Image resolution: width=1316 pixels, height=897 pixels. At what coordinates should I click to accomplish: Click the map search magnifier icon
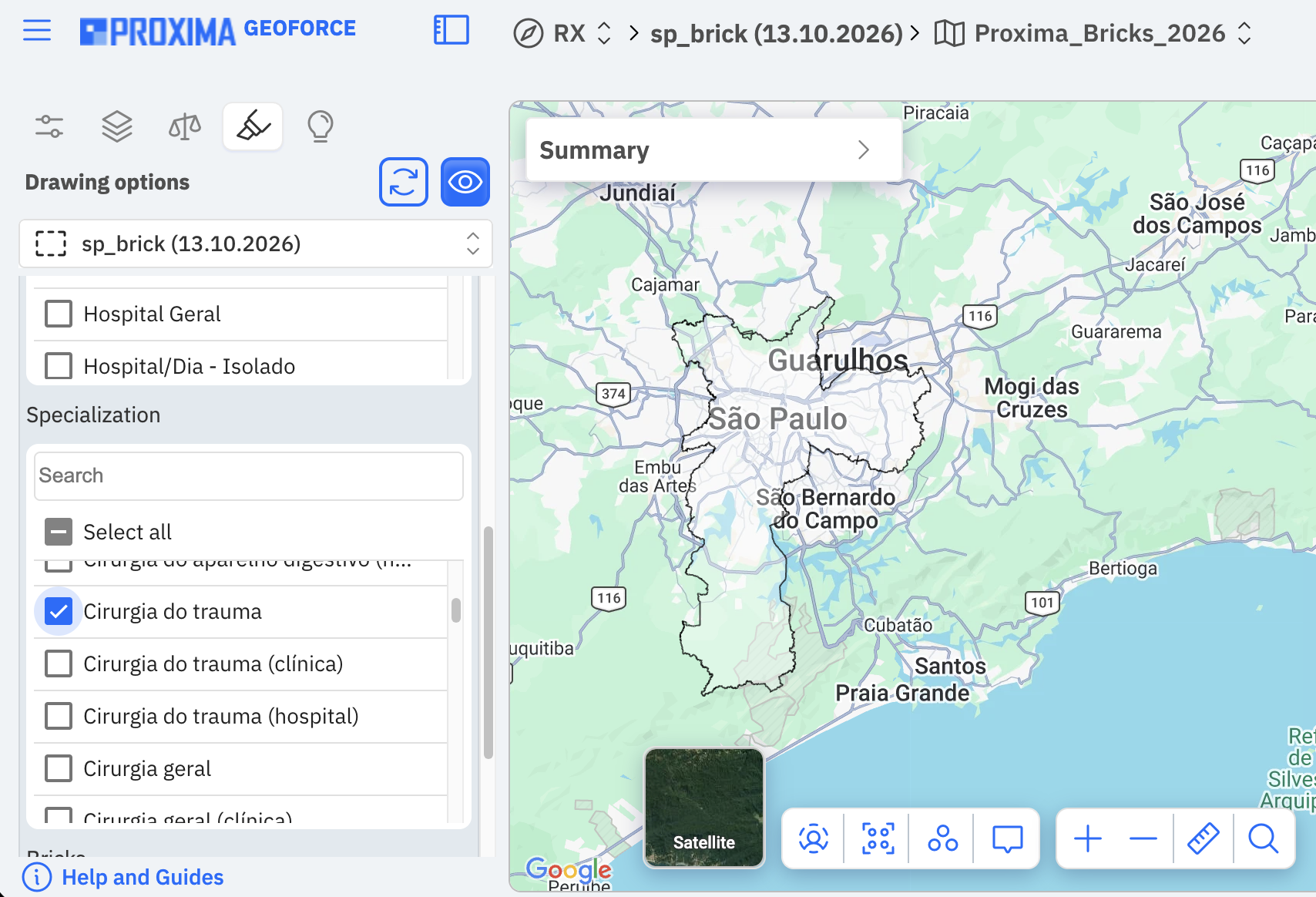(1264, 838)
